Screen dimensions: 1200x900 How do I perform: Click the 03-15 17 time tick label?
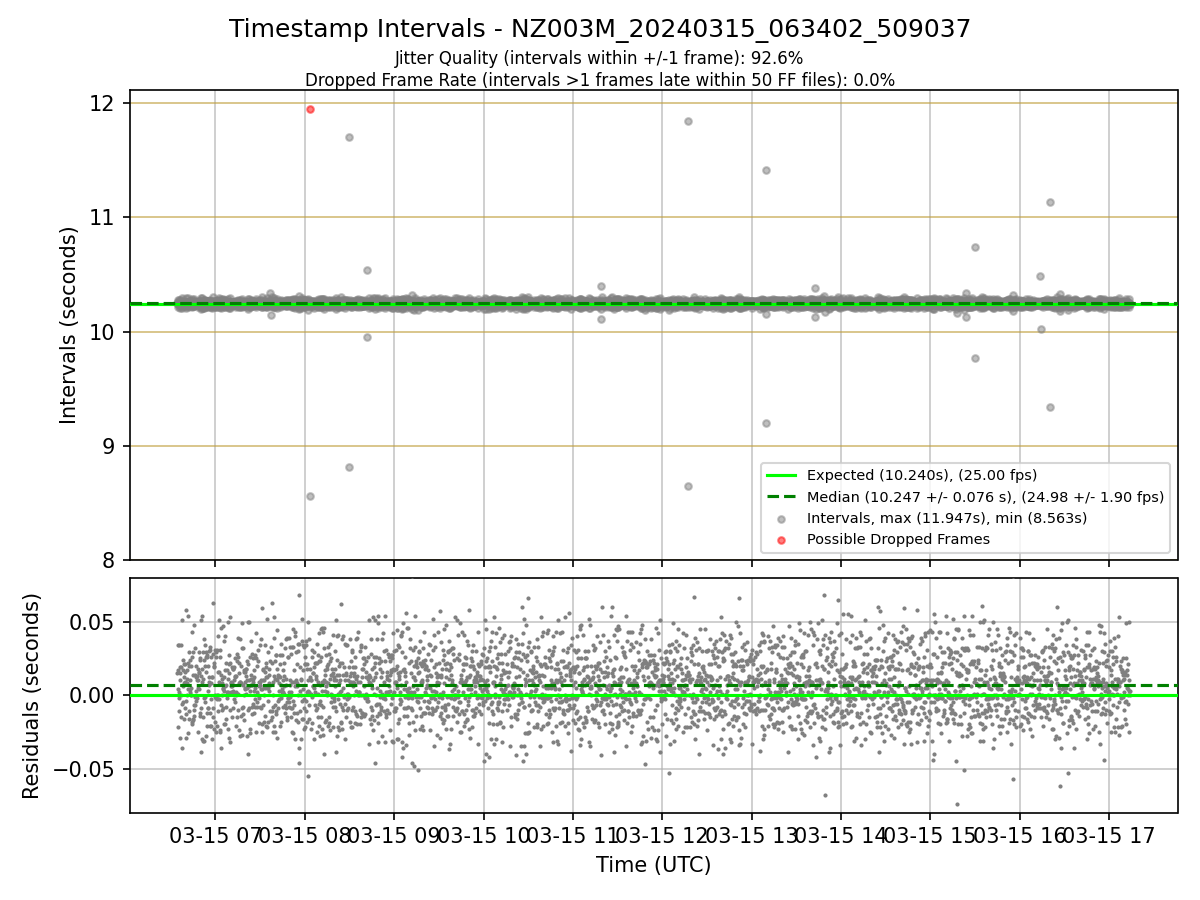1108,834
